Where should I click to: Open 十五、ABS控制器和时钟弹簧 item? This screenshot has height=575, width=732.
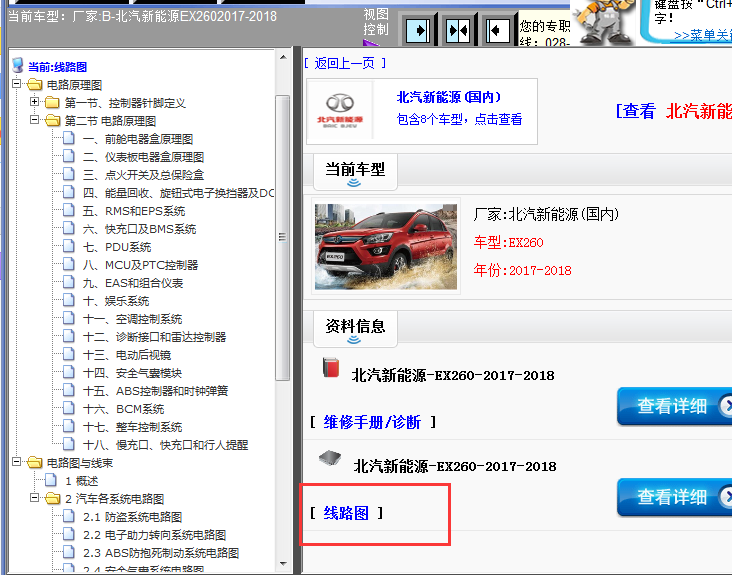point(155,391)
